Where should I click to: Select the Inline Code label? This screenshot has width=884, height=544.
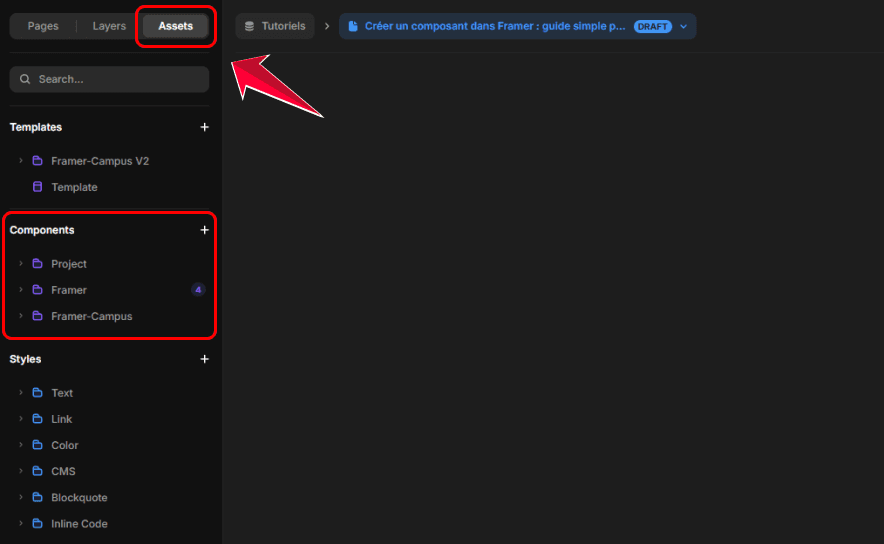(x=79, y=524)
